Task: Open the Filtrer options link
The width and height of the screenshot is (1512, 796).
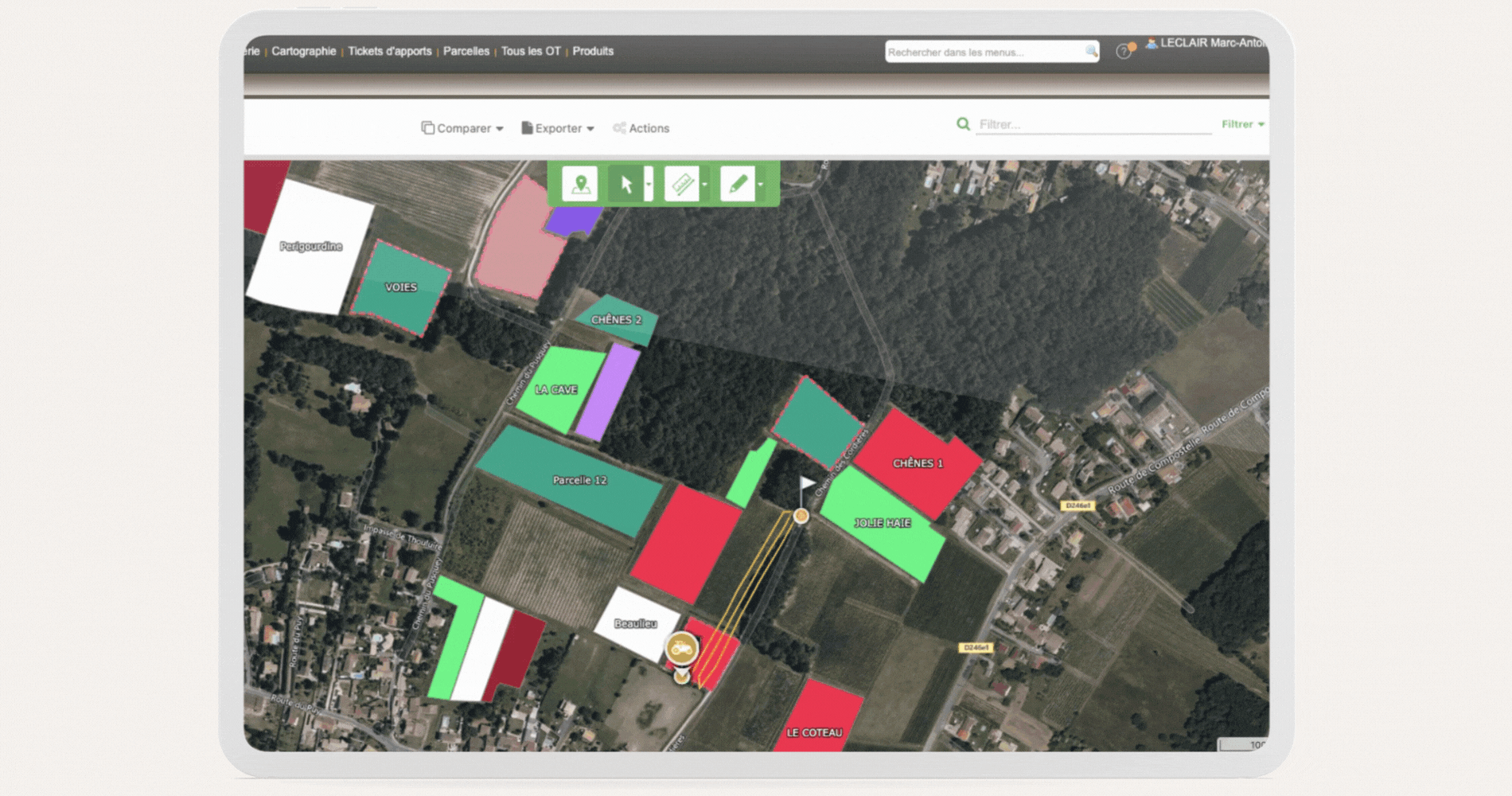Action: pos(1242,124)
